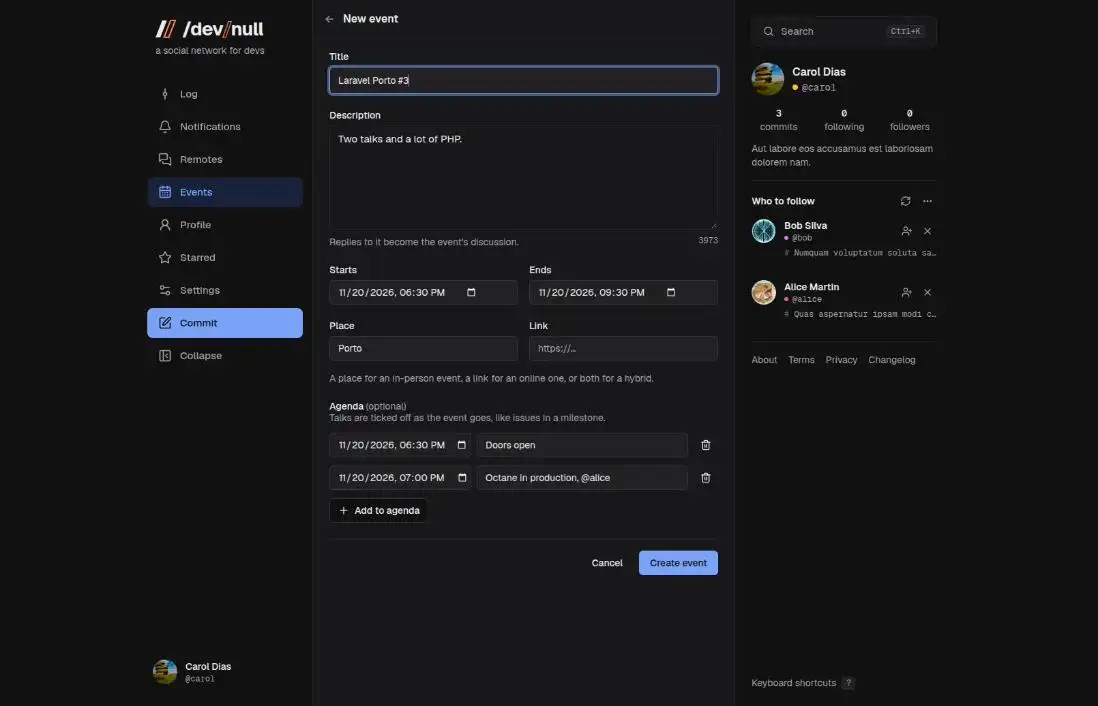Click the Search box
This screenshot has width=1098, height=706.
844,32
